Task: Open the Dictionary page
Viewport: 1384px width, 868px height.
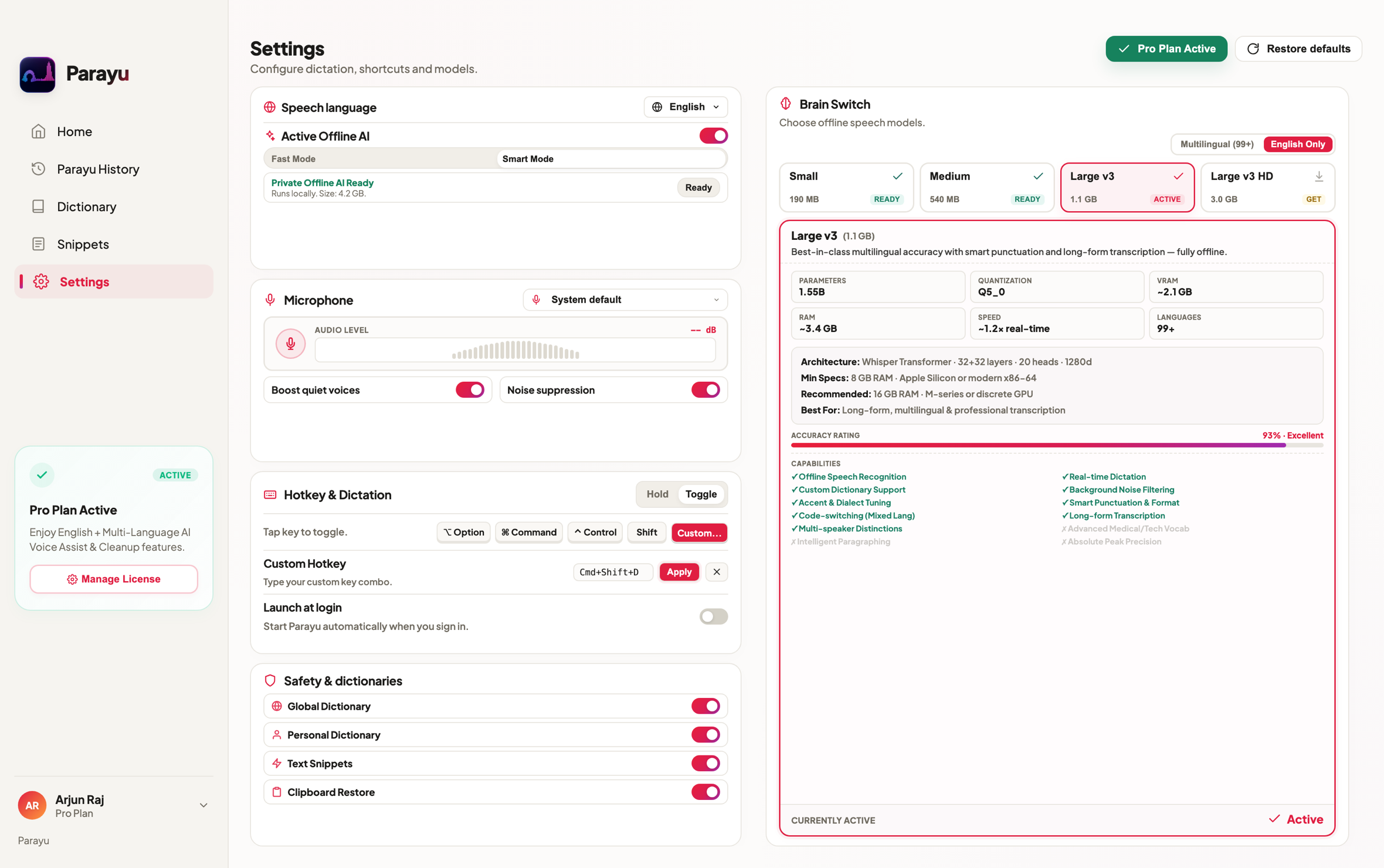Action: pyautogui.click(x=114, y=206)
